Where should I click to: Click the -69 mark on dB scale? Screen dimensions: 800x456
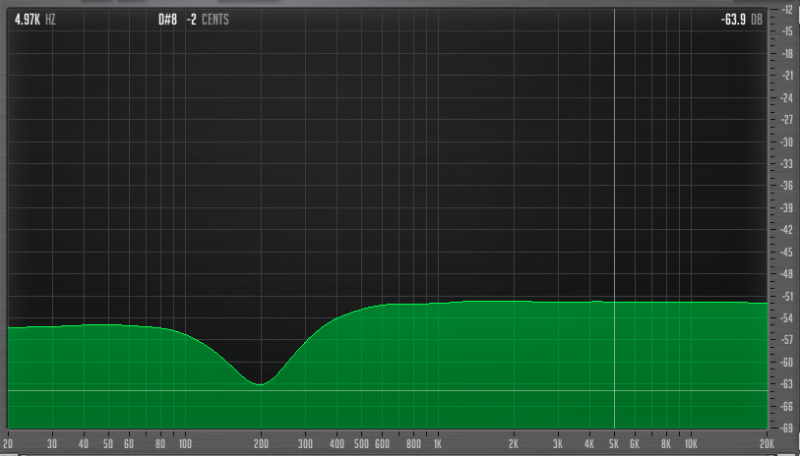pyautogui.click(x=787, y=427)
